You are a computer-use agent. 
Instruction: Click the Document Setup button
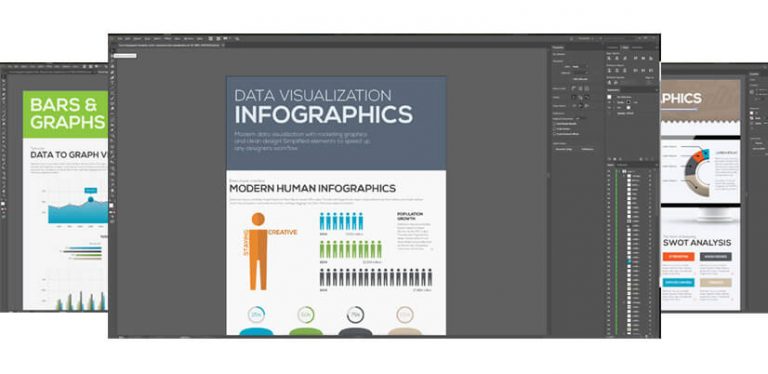point(564,149)
